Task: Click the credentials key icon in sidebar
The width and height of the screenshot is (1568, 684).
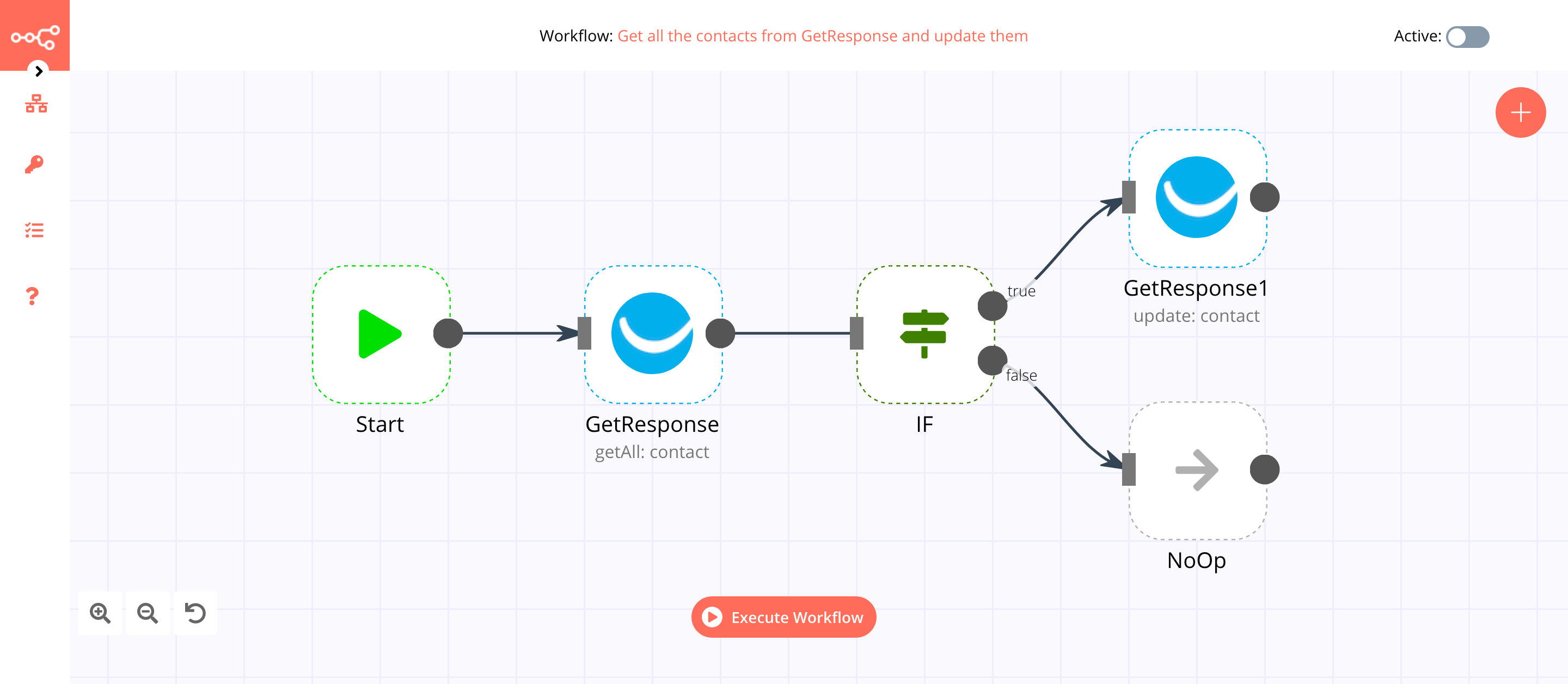Action: [x=34, y=164]
